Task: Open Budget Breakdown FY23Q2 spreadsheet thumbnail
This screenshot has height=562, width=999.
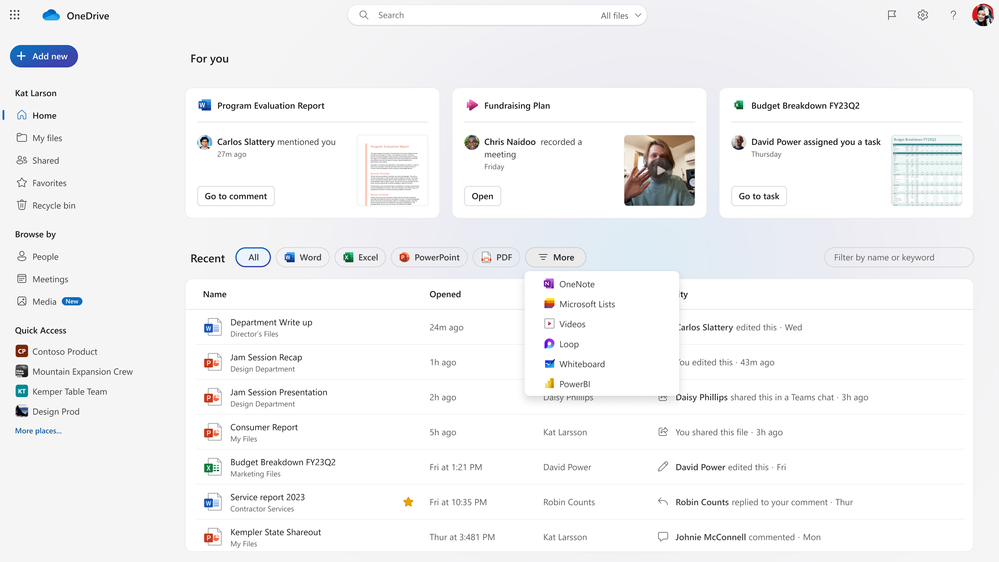Action: (926, 170)
